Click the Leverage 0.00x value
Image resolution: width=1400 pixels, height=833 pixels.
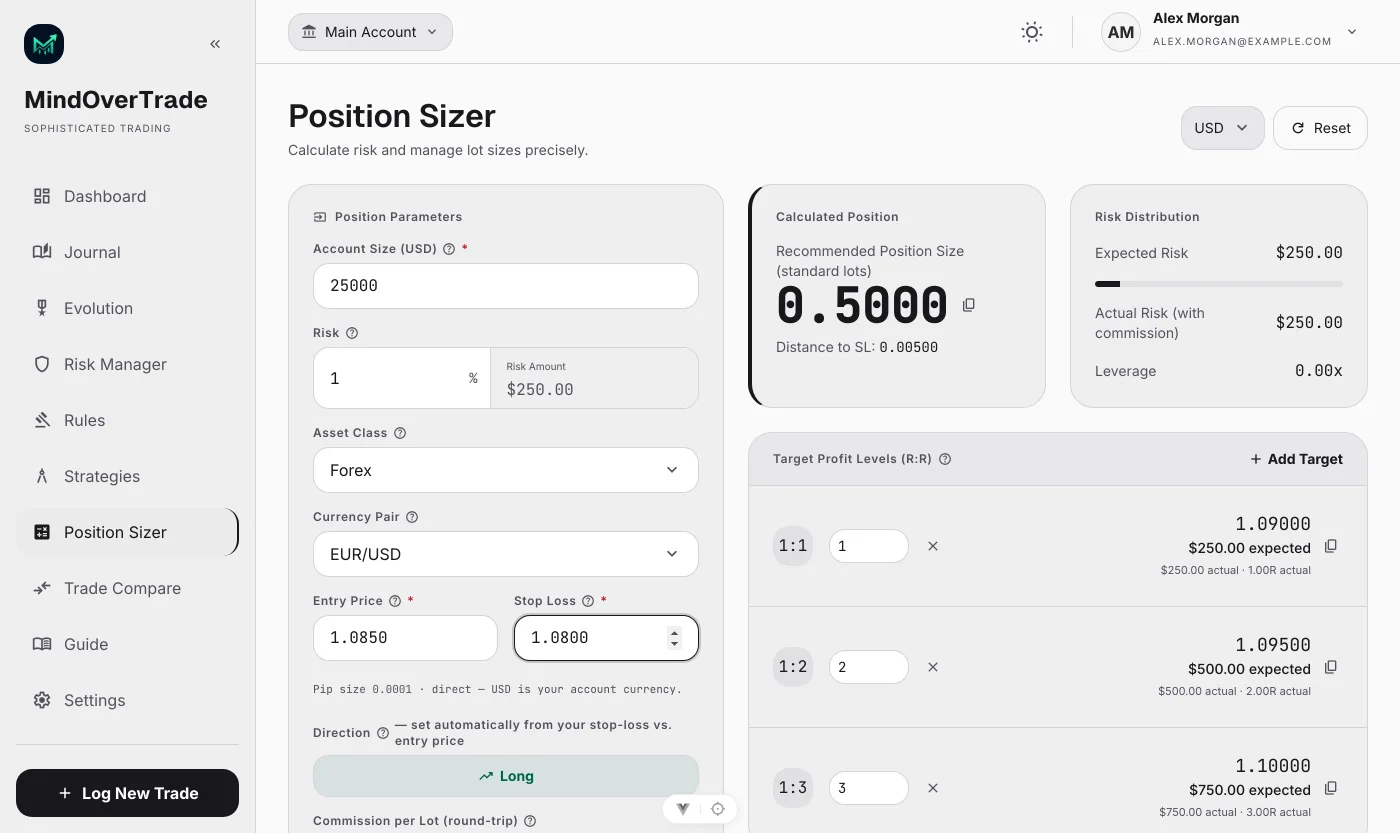(1318, 371)
